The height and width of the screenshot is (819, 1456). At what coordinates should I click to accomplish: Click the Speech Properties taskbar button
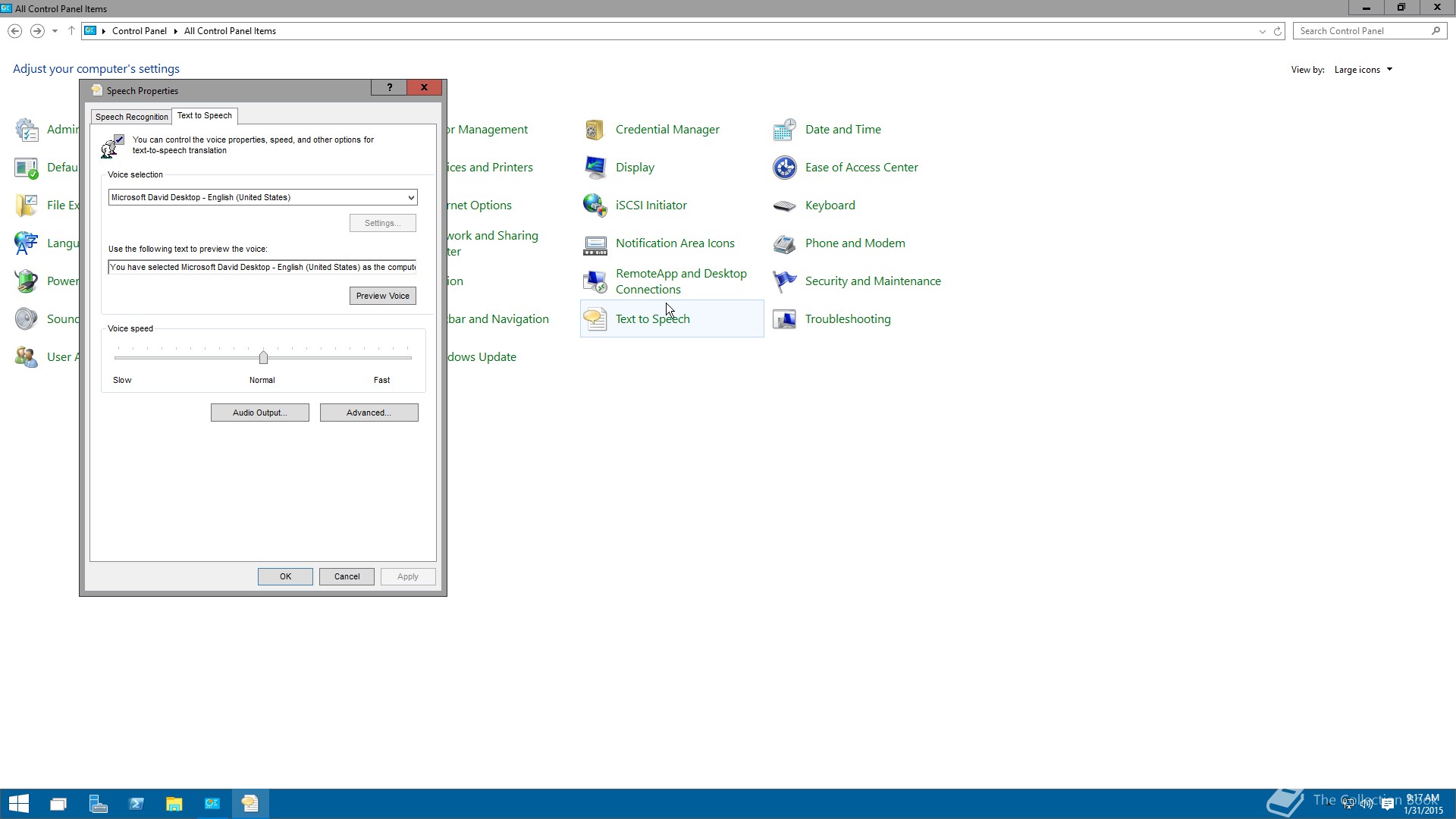click(x=250, y=804)
